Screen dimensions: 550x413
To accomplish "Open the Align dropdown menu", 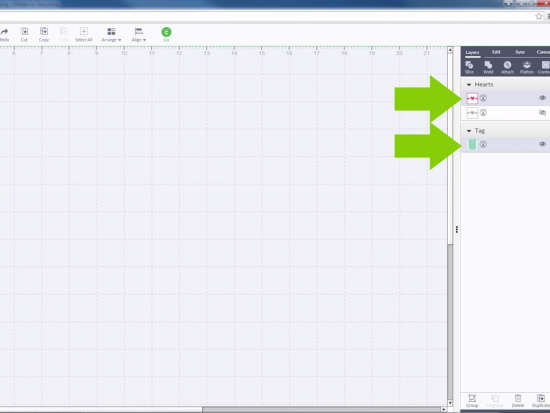I will click(x=139, y=35).
